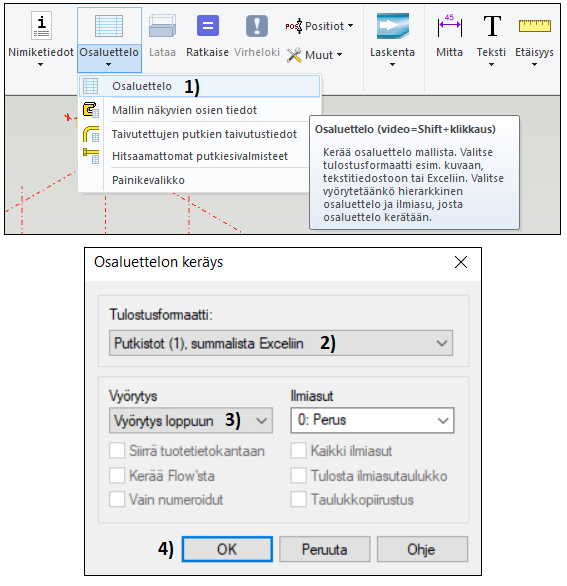Click the Virheloki exclamation icon
This screenshot has height=586, width=567.
coord(257,26)
